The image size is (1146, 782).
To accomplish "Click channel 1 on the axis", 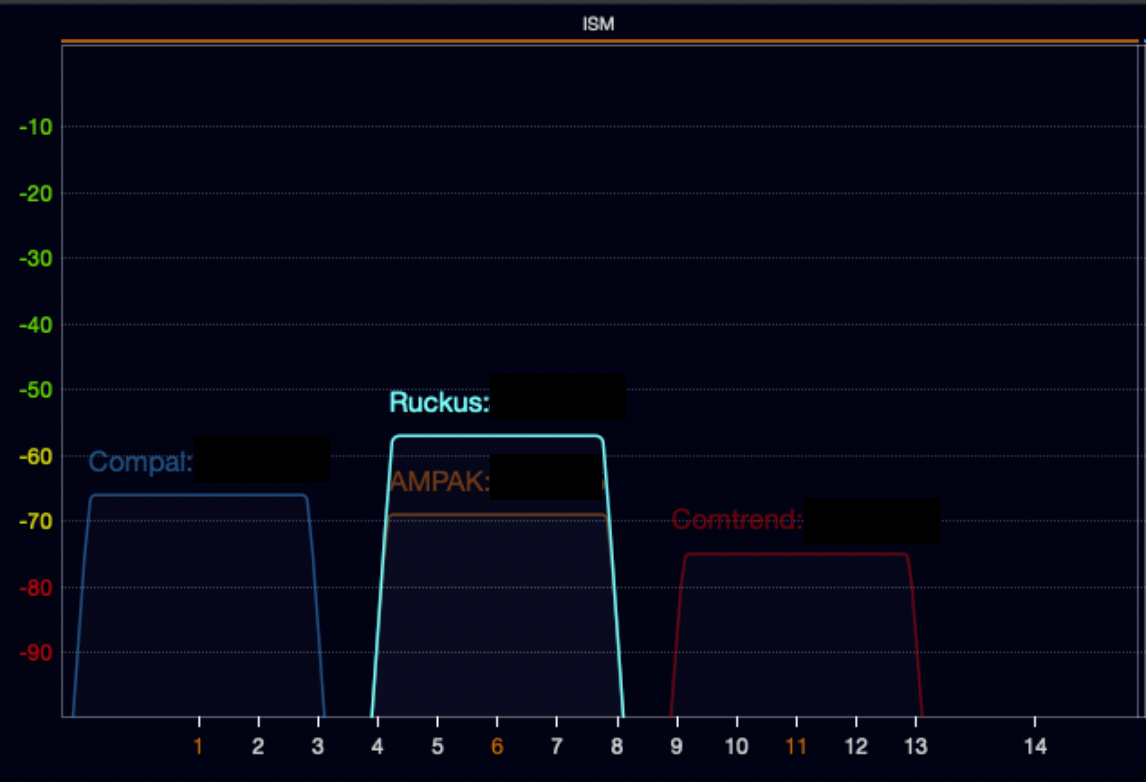I will point(198,746).
